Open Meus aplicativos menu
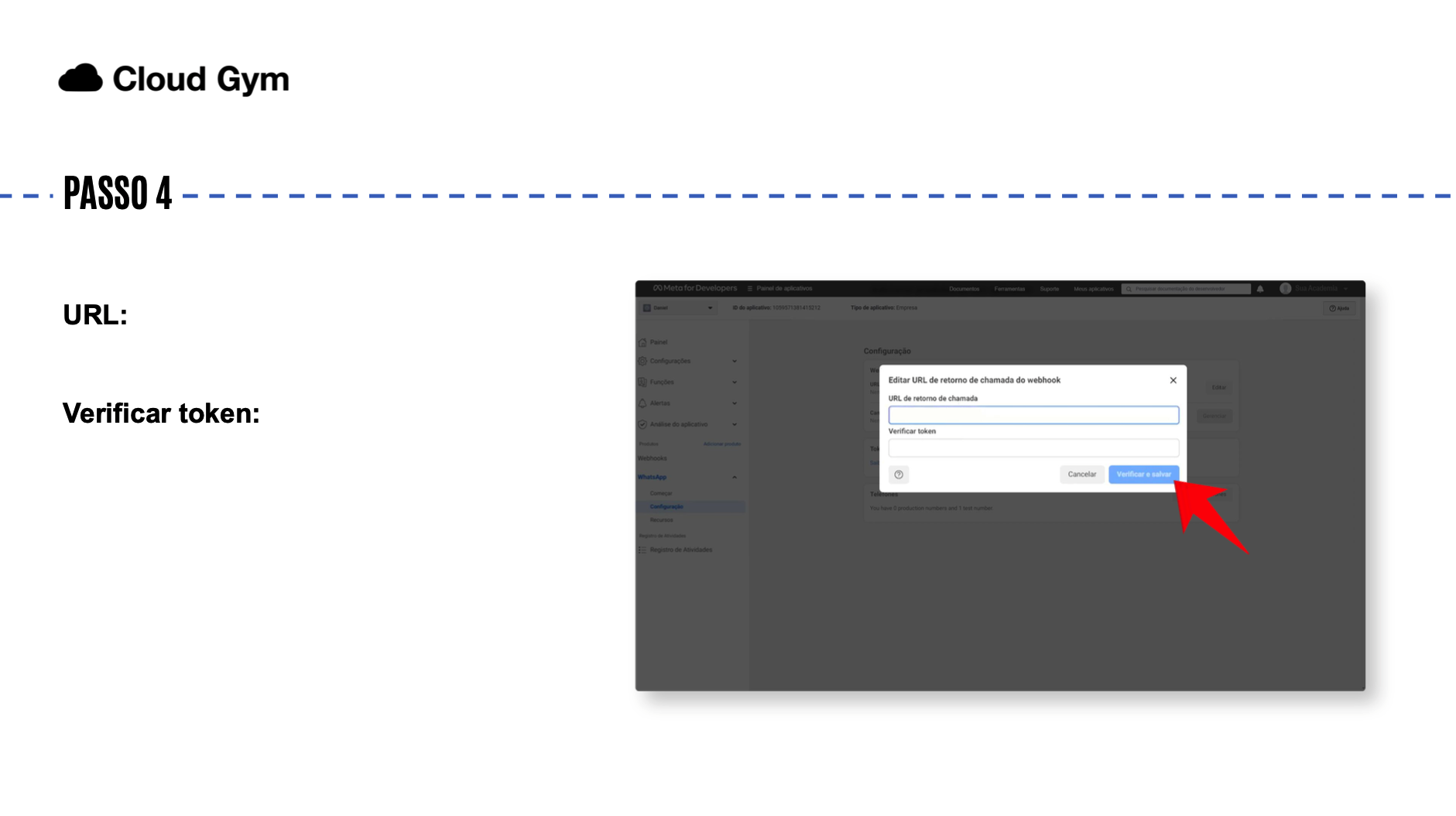The width and height of the screenshot is (1456, 816). (1094, 289)
